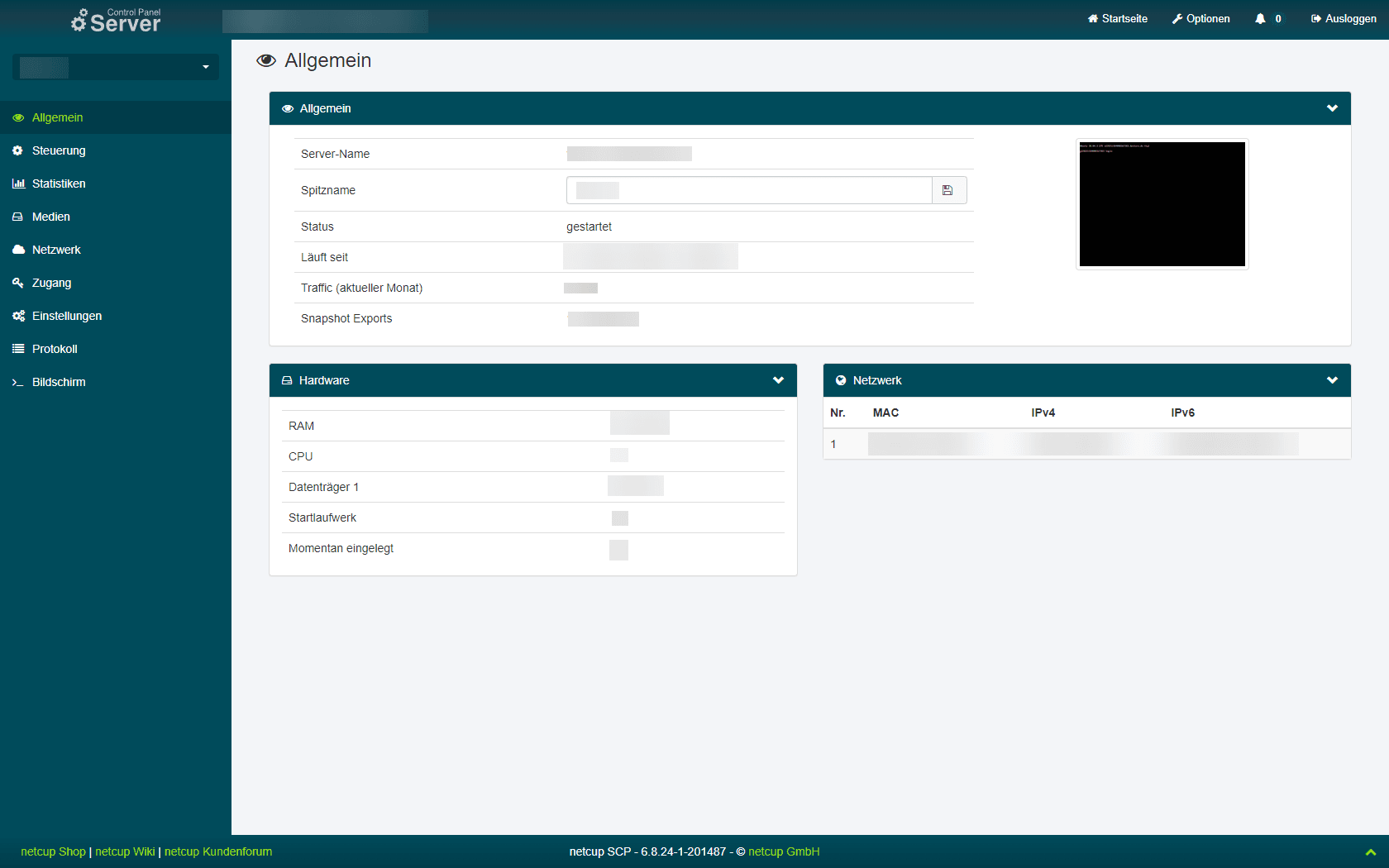Image resolution: width=1389 pixels, height=868 pixels.
Task: Collapse the Allgemein panel
Action: pyautogui.click(x=1332, y=108)
